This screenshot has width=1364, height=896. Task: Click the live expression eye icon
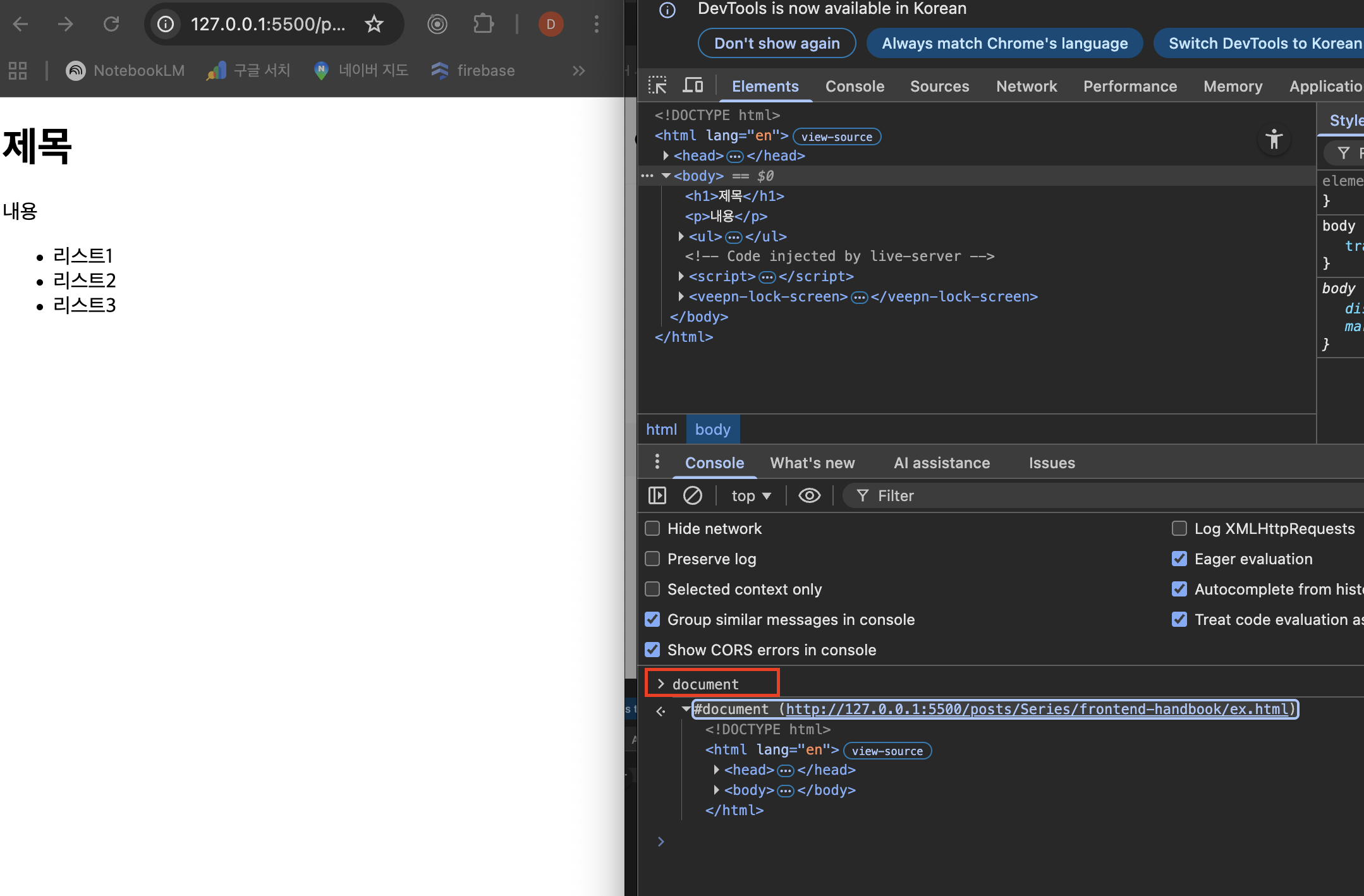[x=809, y=495]
